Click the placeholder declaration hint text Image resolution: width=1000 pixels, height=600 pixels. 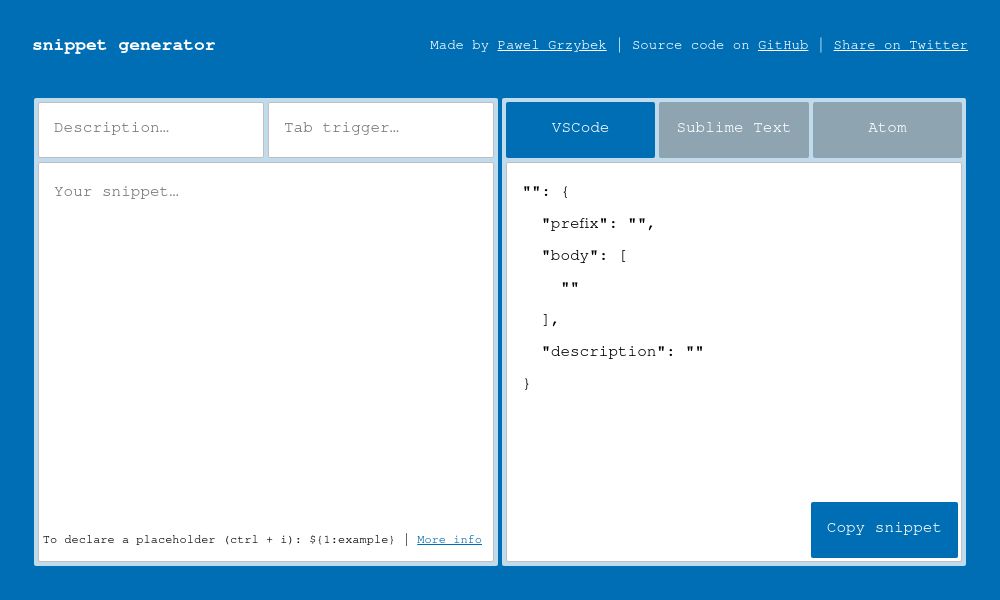pyautogui.click(x=219, y=540)
